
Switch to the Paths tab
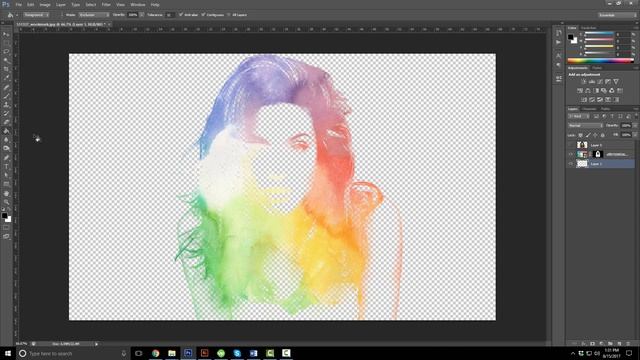(x=605, y=109)
